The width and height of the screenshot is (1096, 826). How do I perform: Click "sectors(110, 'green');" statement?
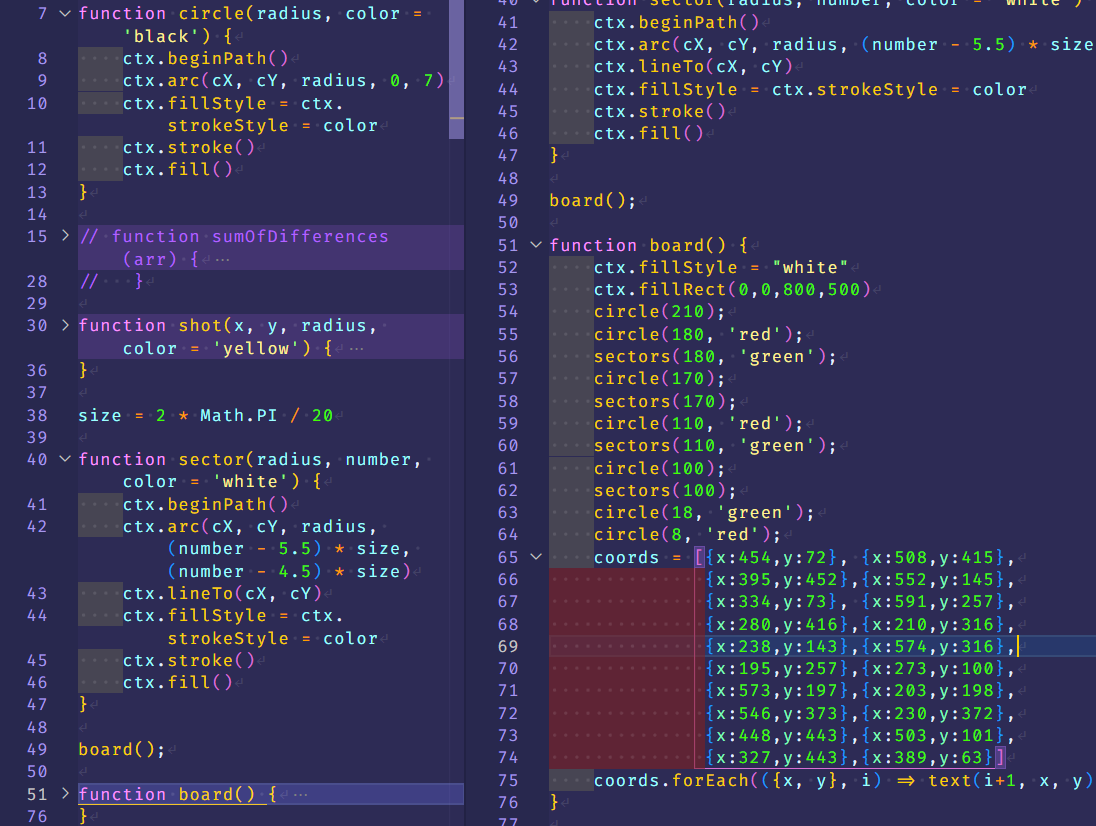pos(715,445)
